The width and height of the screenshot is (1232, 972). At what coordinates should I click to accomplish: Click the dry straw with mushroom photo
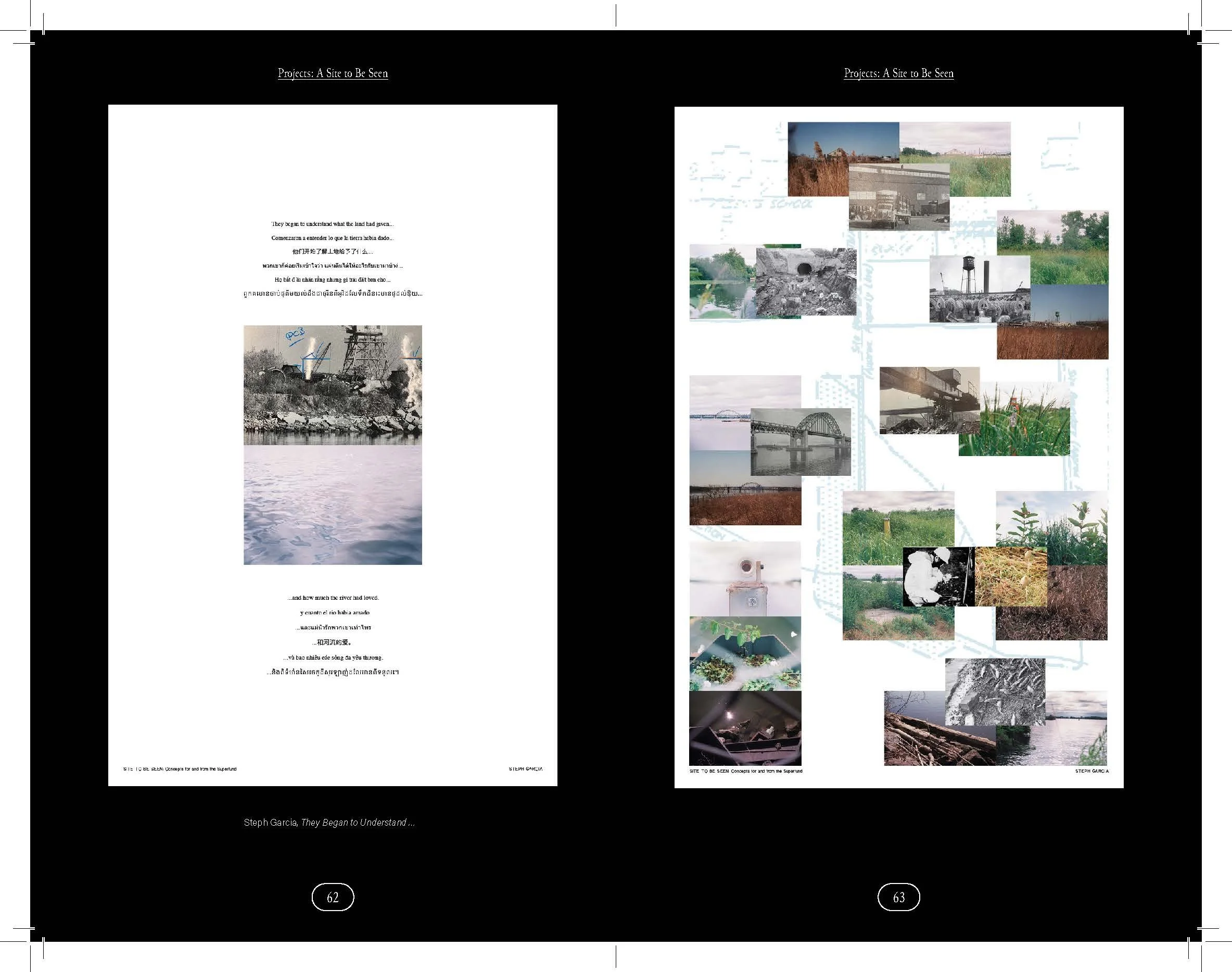pos(1011,576)
